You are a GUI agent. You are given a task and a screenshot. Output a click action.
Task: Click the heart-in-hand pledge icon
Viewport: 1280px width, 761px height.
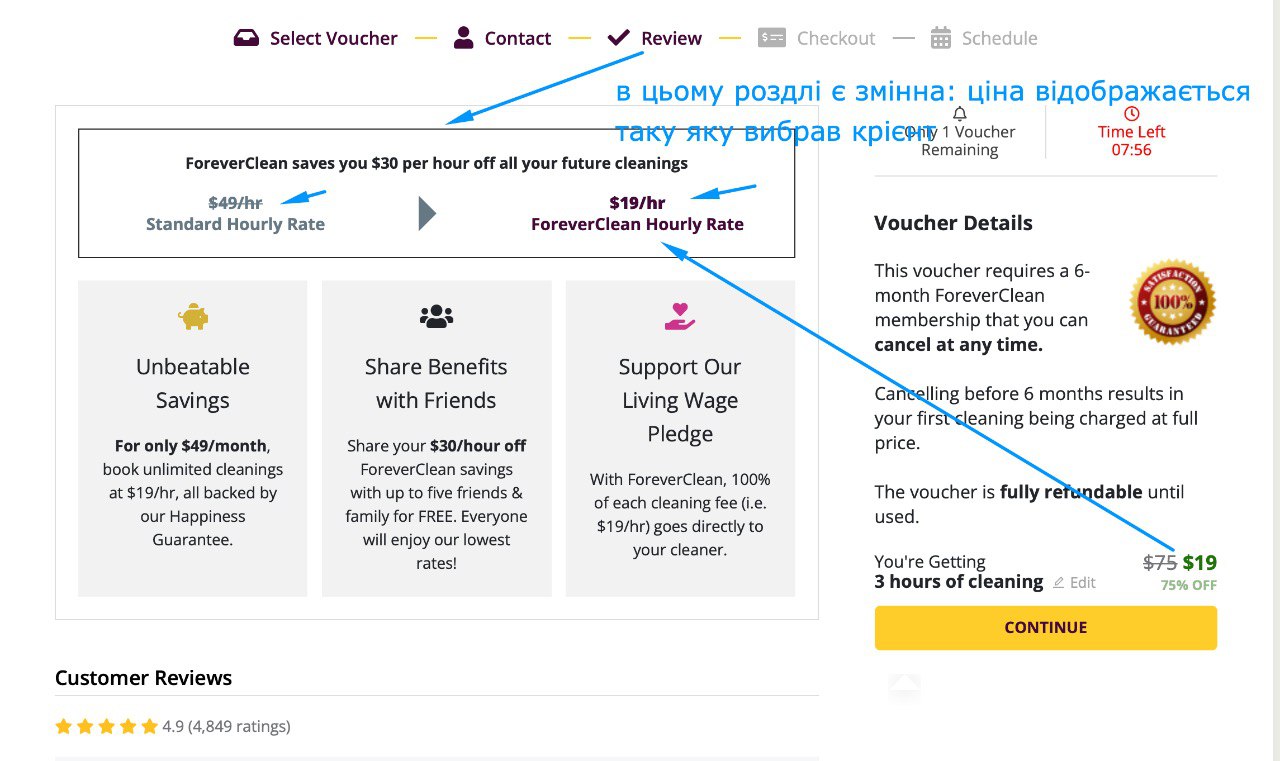tap(680, 317)
